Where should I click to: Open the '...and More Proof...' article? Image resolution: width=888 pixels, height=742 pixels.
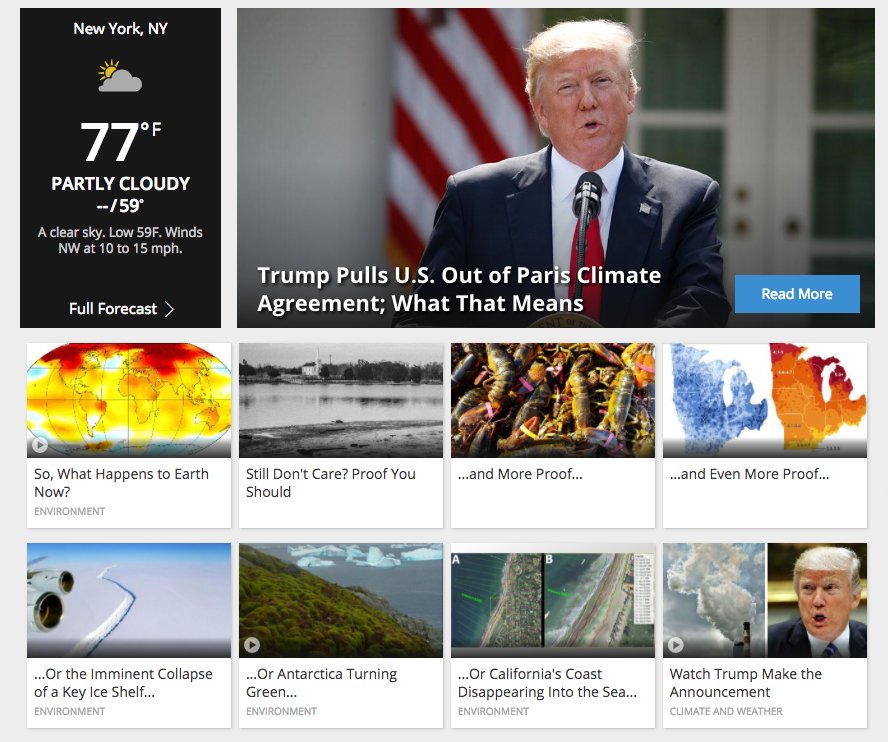coord(520,474)
